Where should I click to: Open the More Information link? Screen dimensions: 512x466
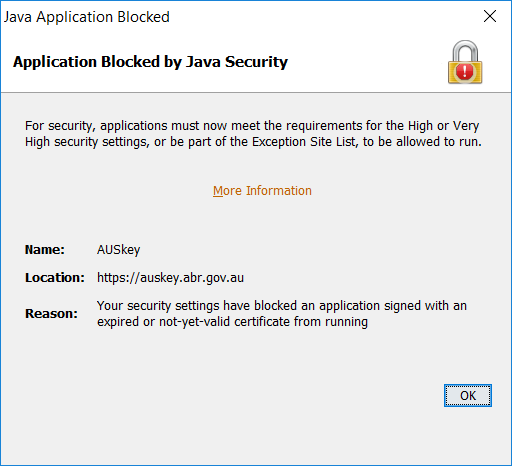[262, 191]
